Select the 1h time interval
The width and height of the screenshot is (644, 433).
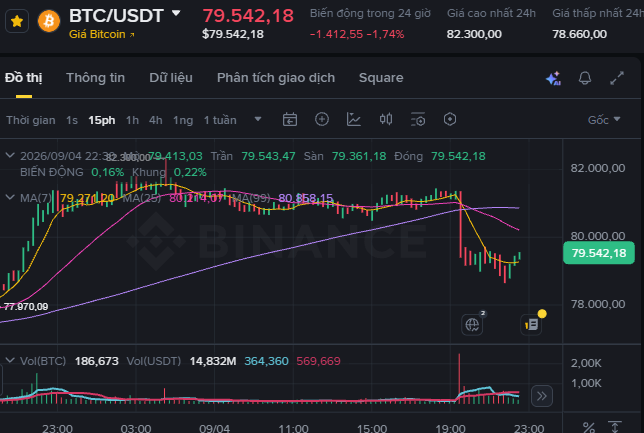pyautogui.click(x=132, y=120)
